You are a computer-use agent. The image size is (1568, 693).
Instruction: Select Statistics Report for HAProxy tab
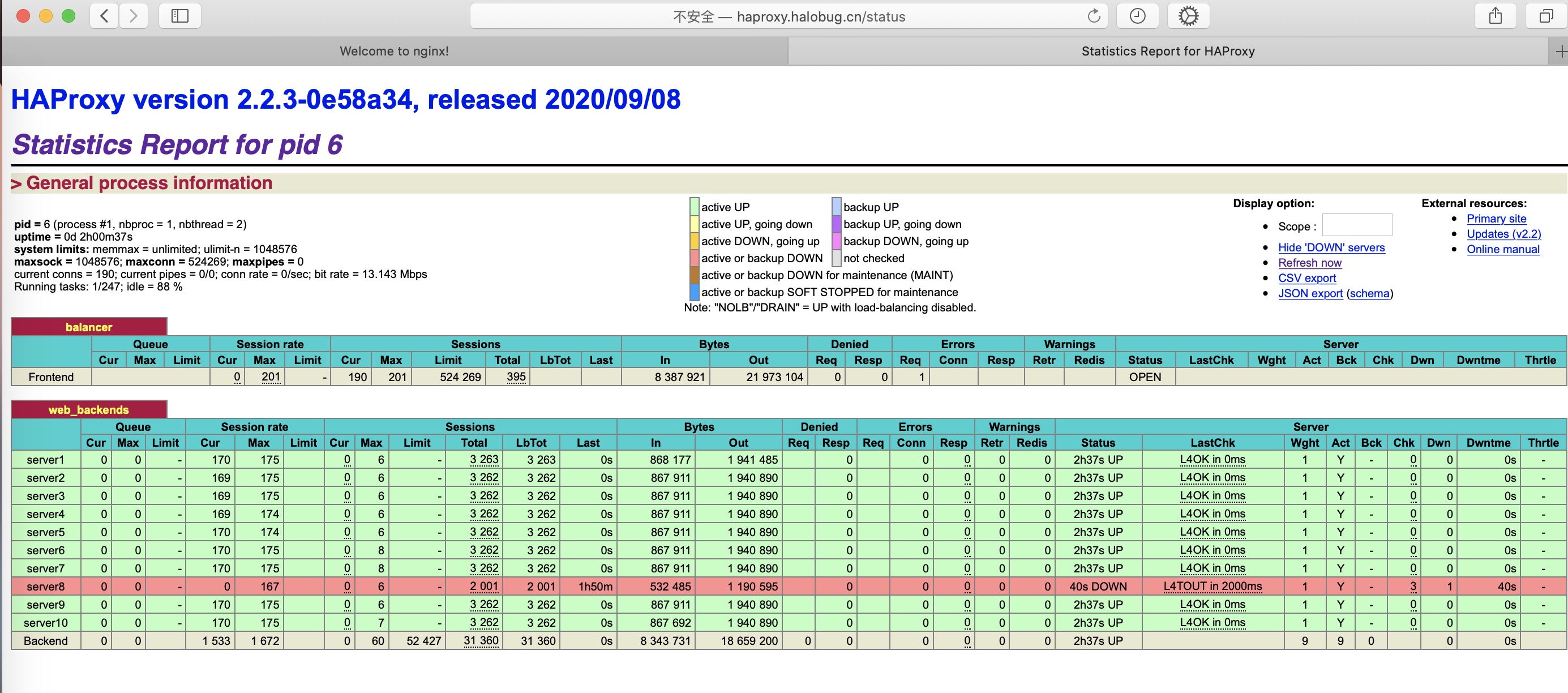(x=1168, y=51)
